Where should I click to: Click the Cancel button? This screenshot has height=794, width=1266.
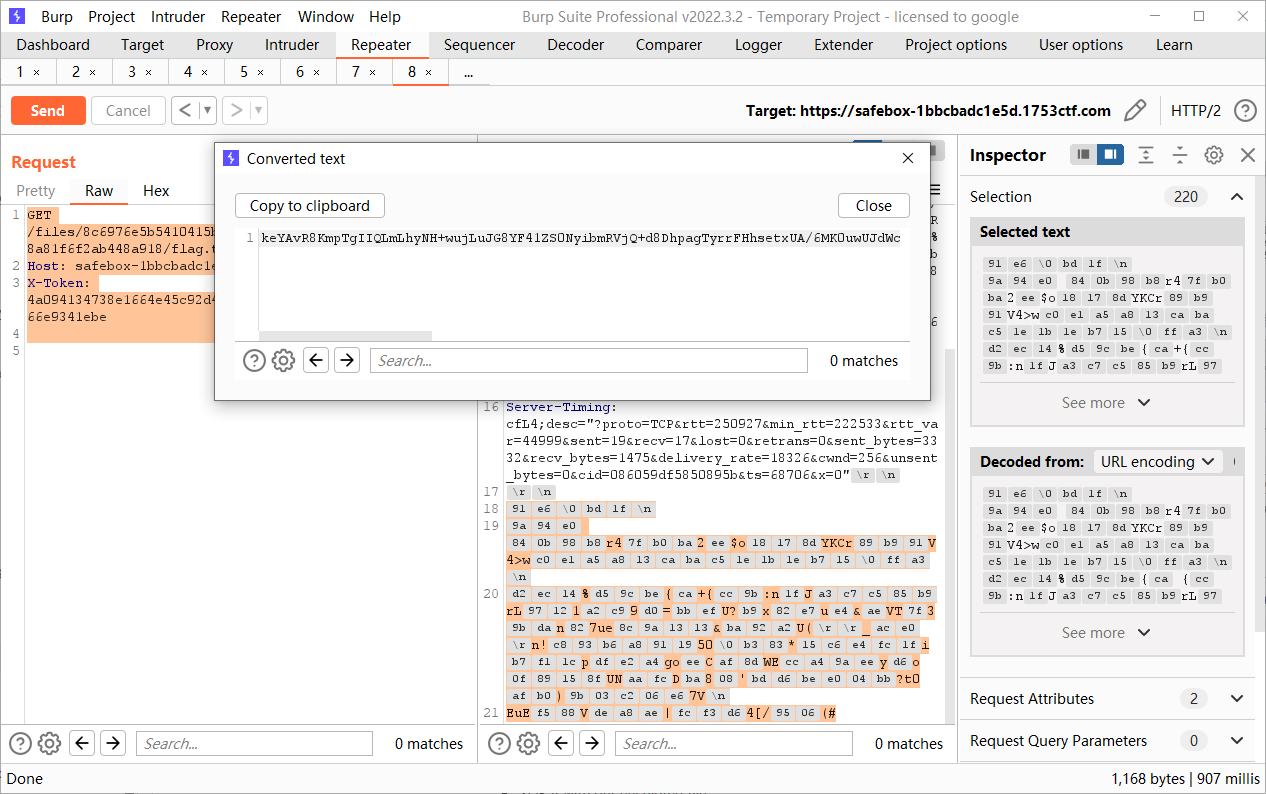128,111
